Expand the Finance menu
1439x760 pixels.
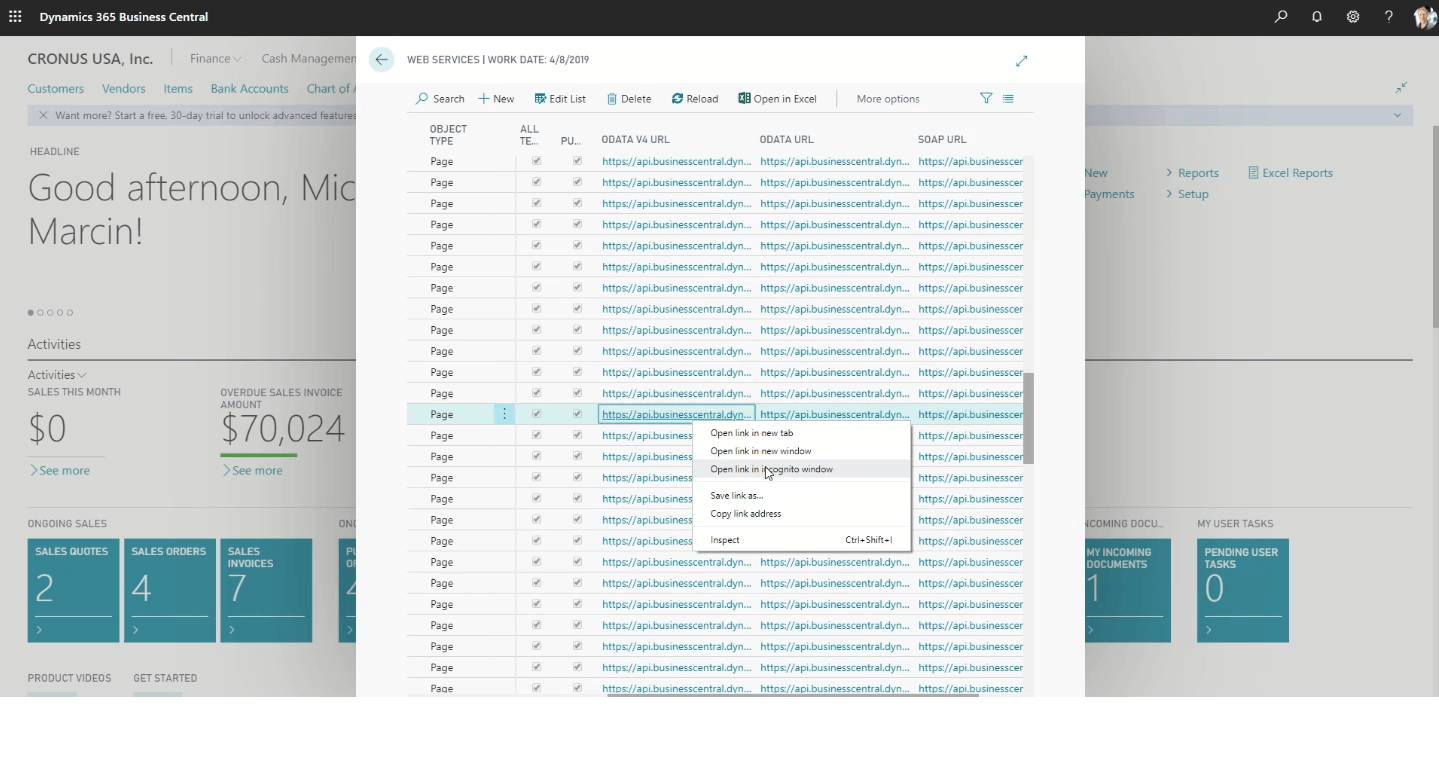tap(216, 59)
